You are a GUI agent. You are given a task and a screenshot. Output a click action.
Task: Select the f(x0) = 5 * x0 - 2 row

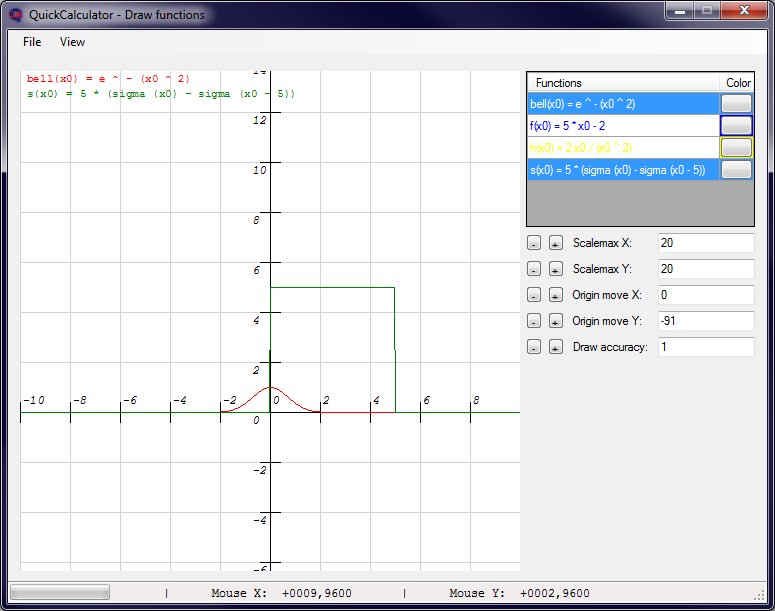point(623,126)
